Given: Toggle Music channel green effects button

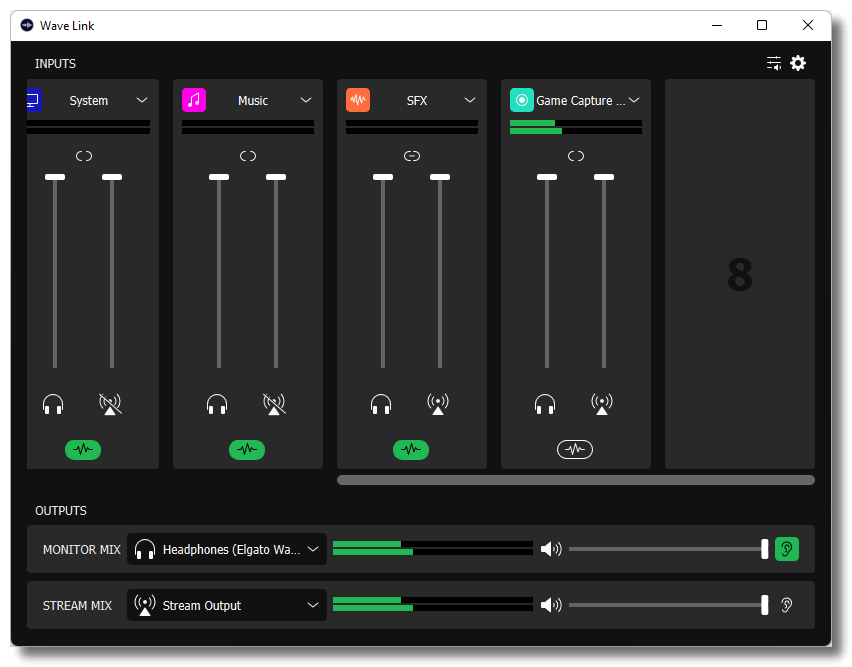Looking at the screenshot, I should click(247, 450).
